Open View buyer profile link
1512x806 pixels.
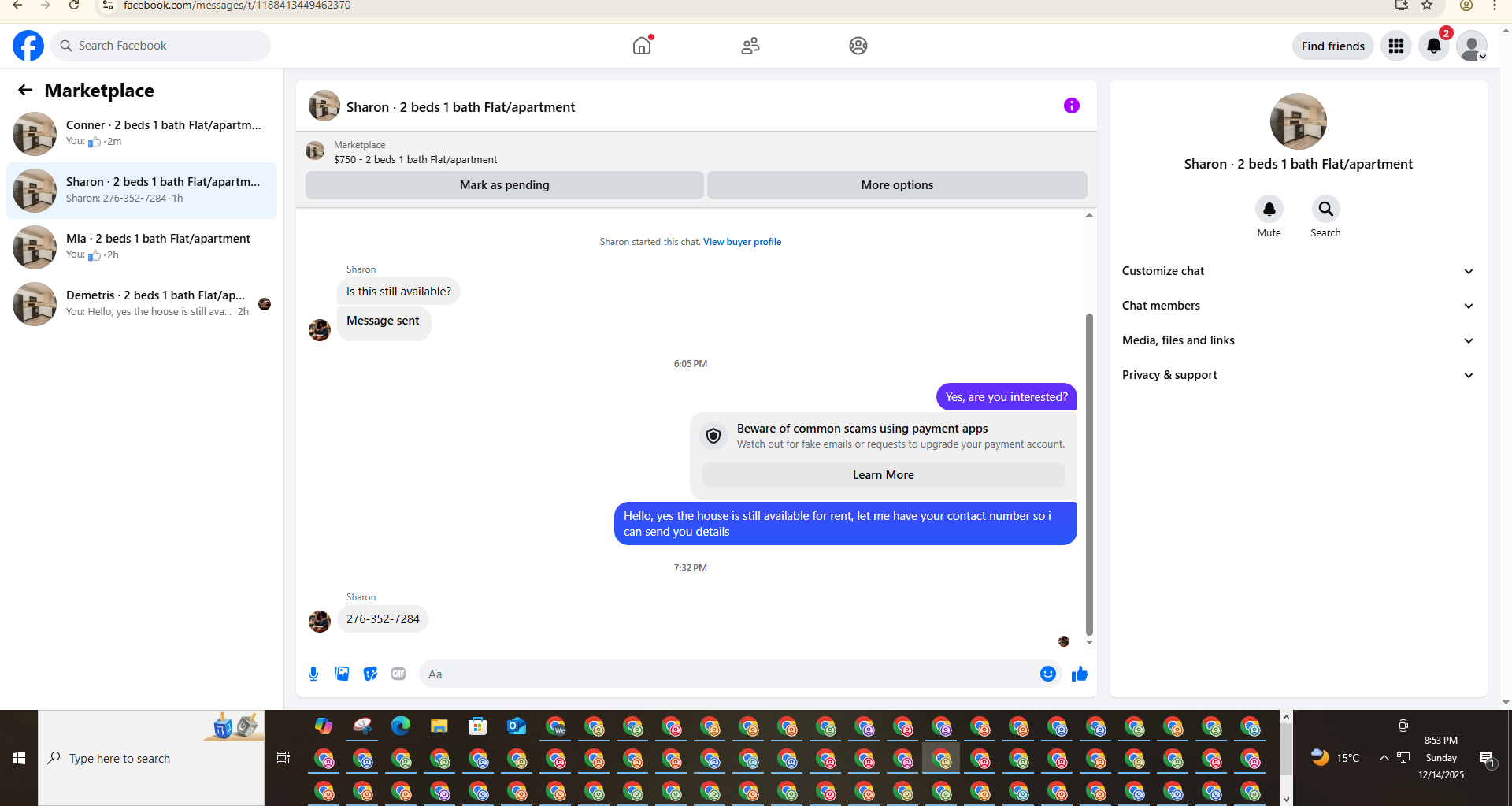tap(742, 242)
